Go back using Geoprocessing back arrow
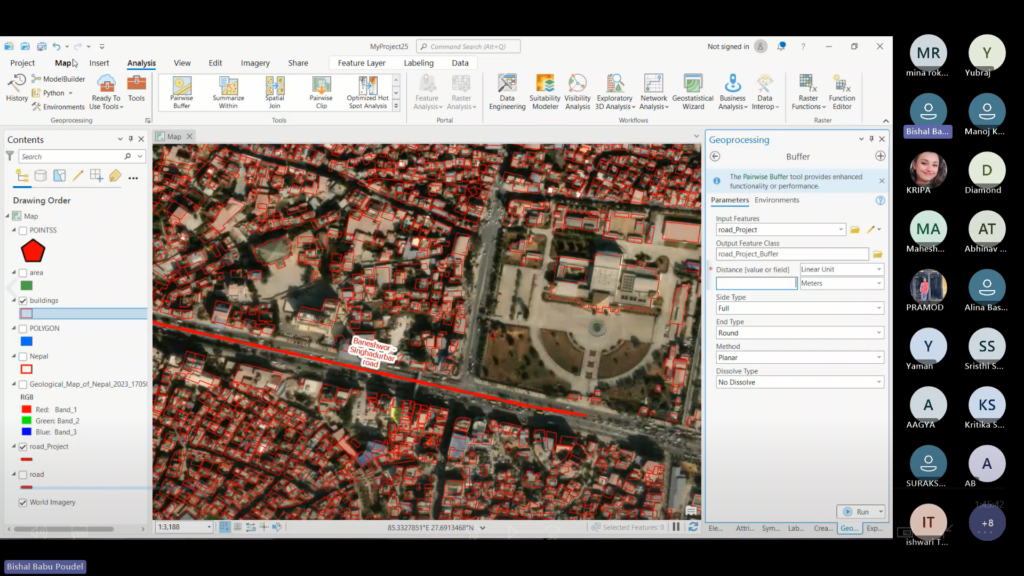The height and width of the screenshot is (576, 1024). [715, 156]
